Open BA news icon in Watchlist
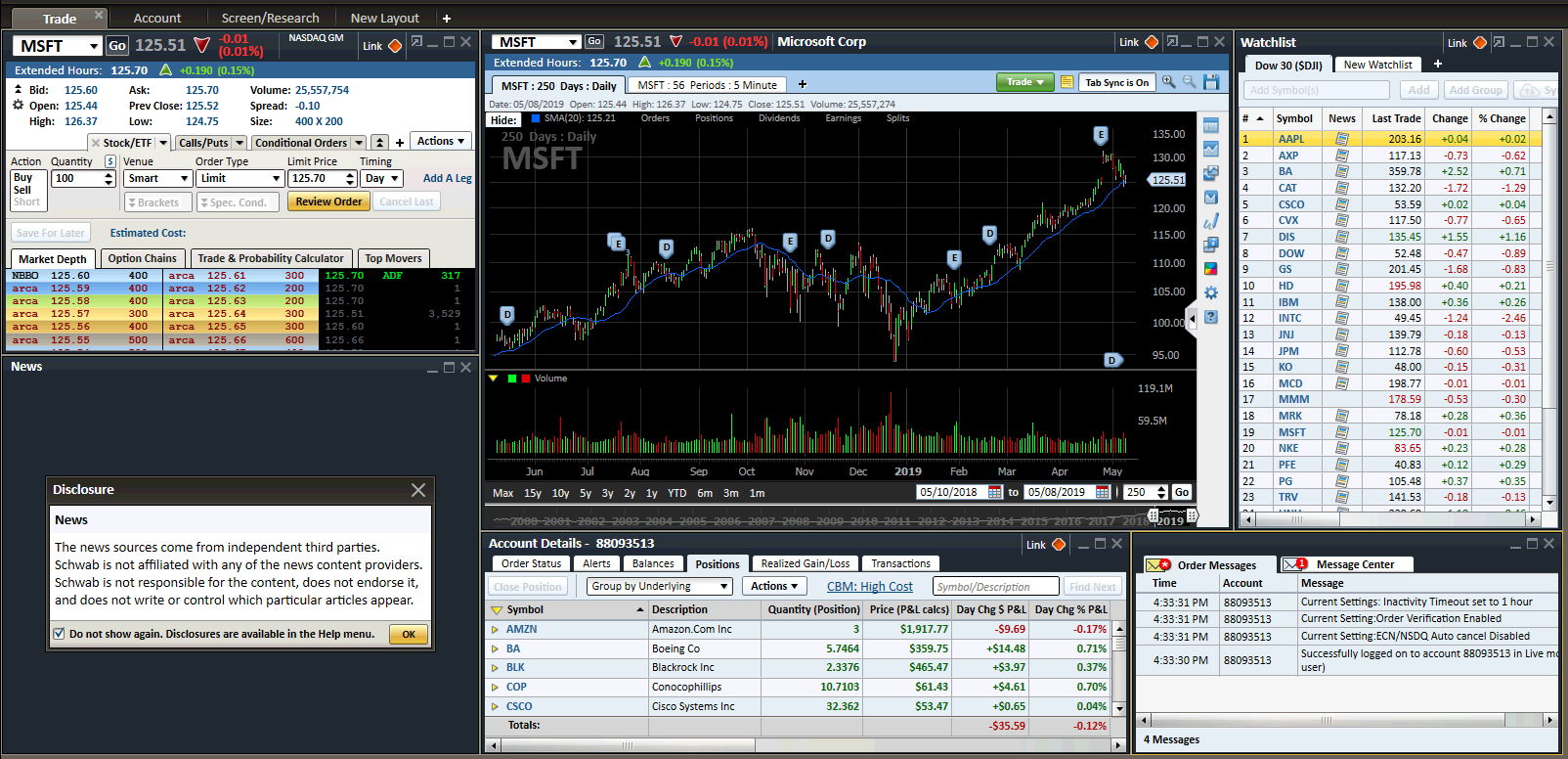1568x759 pixels. pos(1342,171)
